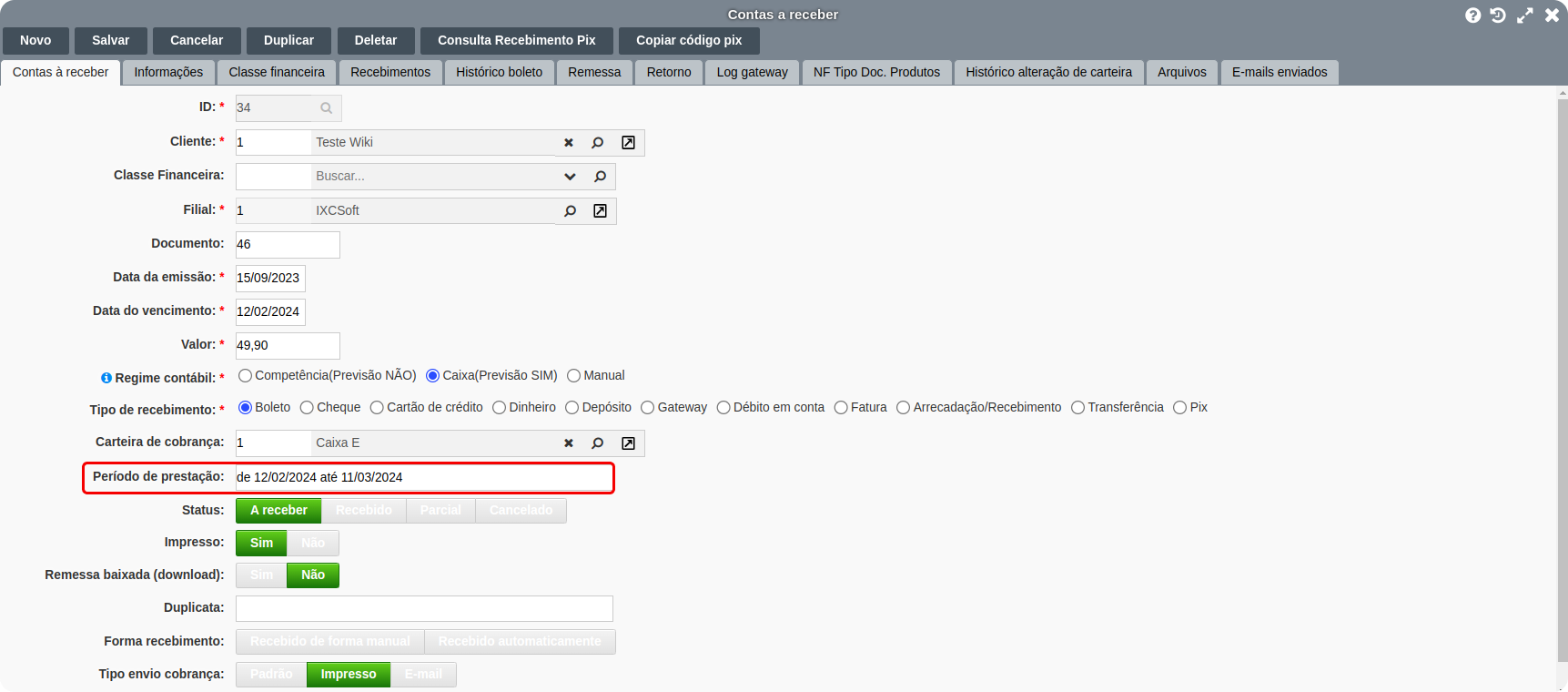
Task: Open the Recebimentos tab
Action: (x=390, y=72)
